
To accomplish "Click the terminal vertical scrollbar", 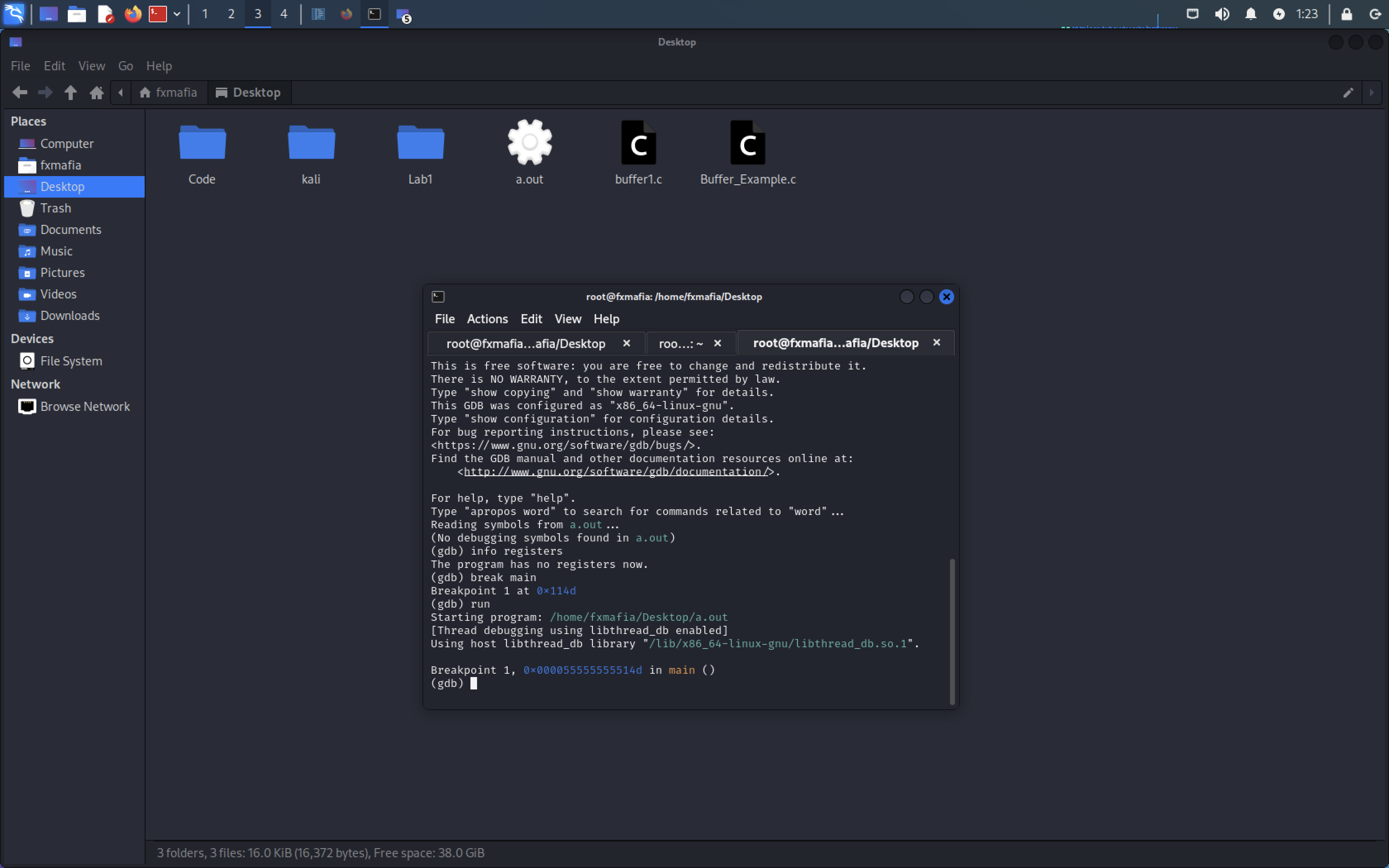I will click(952, 632).
